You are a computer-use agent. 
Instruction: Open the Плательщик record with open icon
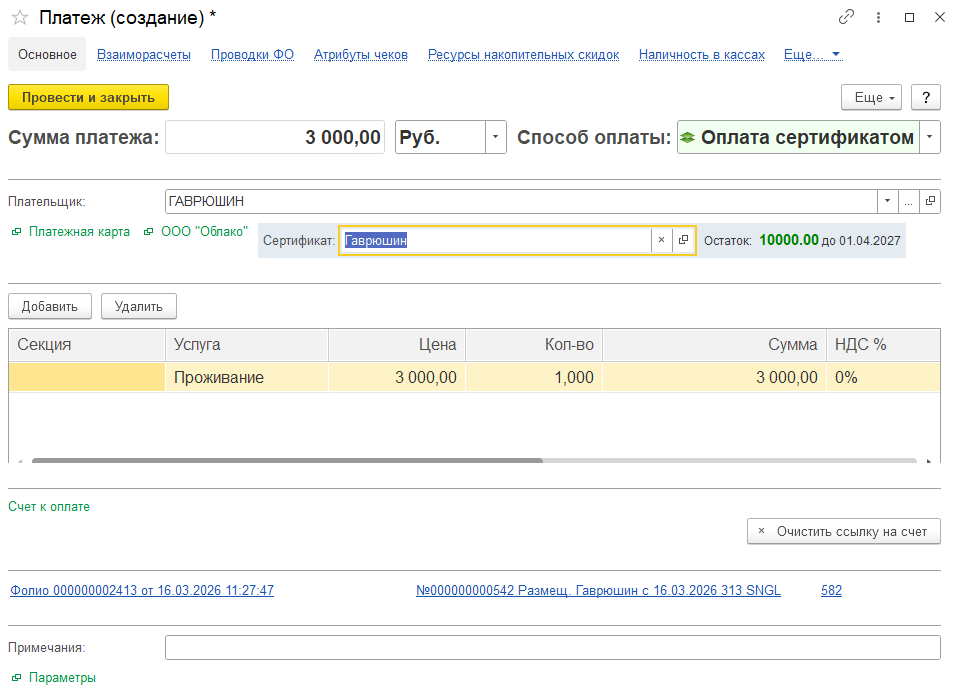click(930, 201)
